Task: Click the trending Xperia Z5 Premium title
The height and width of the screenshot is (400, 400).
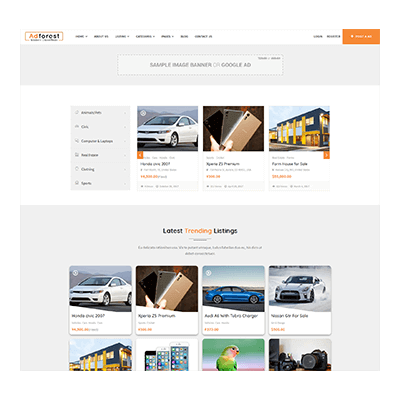Action: click(157, 316)
